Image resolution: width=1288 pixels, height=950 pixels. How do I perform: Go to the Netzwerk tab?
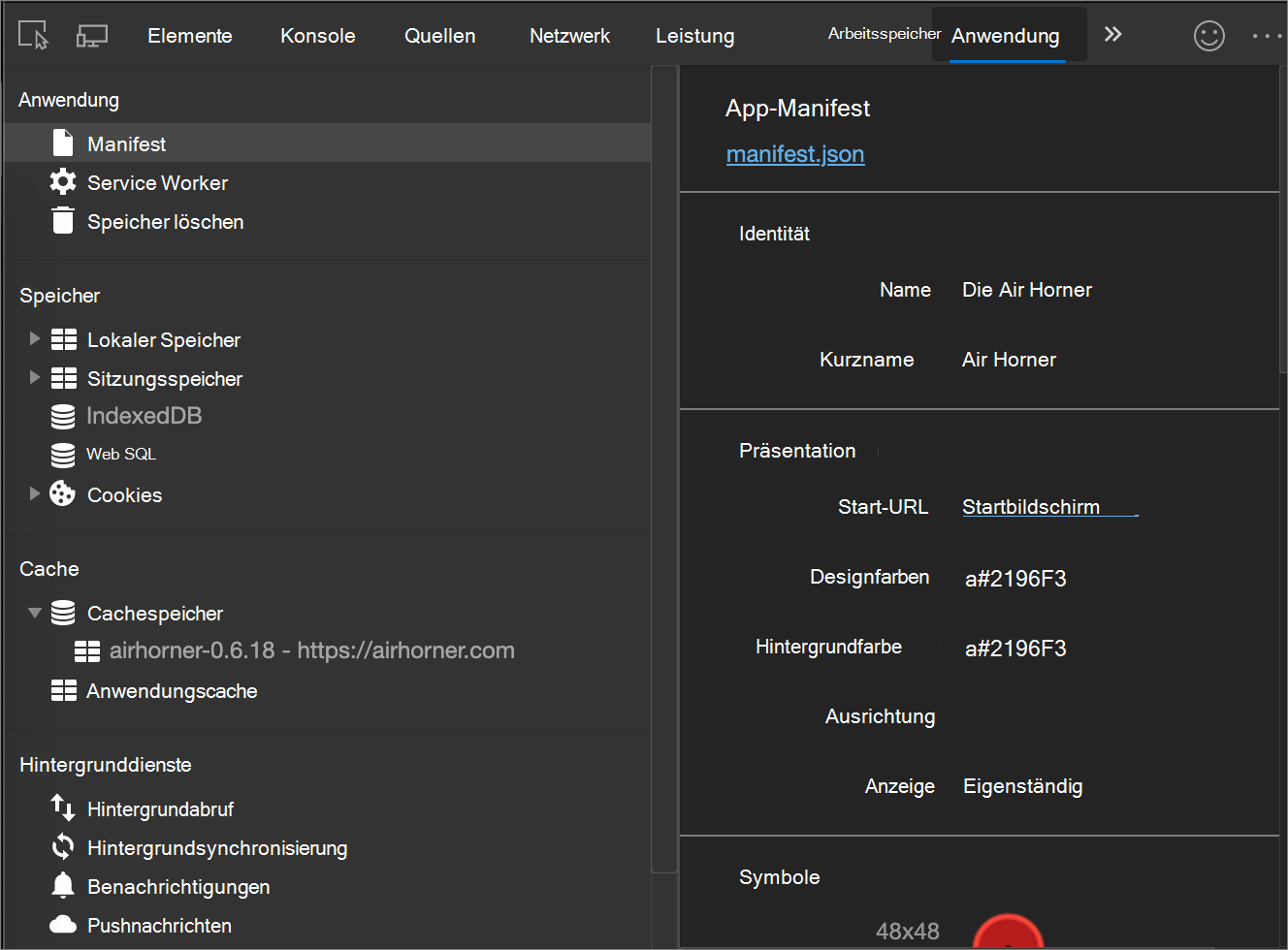(570, 36)
